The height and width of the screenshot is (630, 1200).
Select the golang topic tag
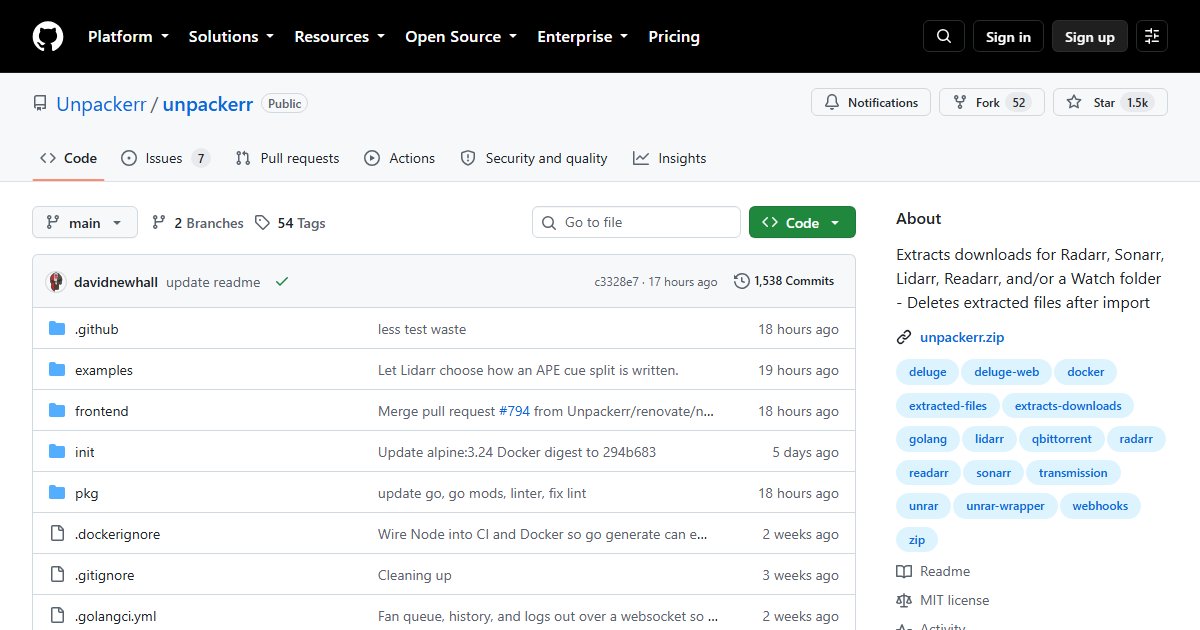point(928,439)
